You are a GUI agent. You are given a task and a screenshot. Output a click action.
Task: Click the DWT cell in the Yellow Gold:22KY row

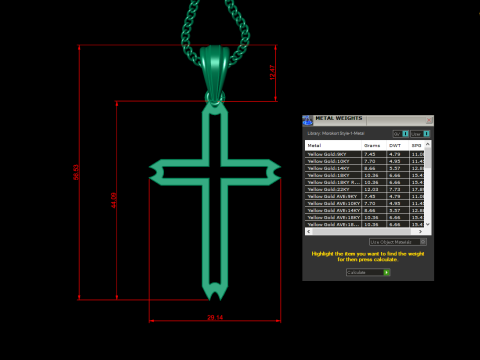(398, 189)
